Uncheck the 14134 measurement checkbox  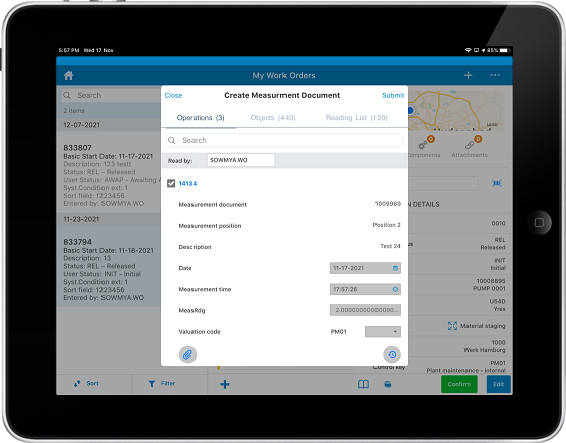[x=171, y=183]
